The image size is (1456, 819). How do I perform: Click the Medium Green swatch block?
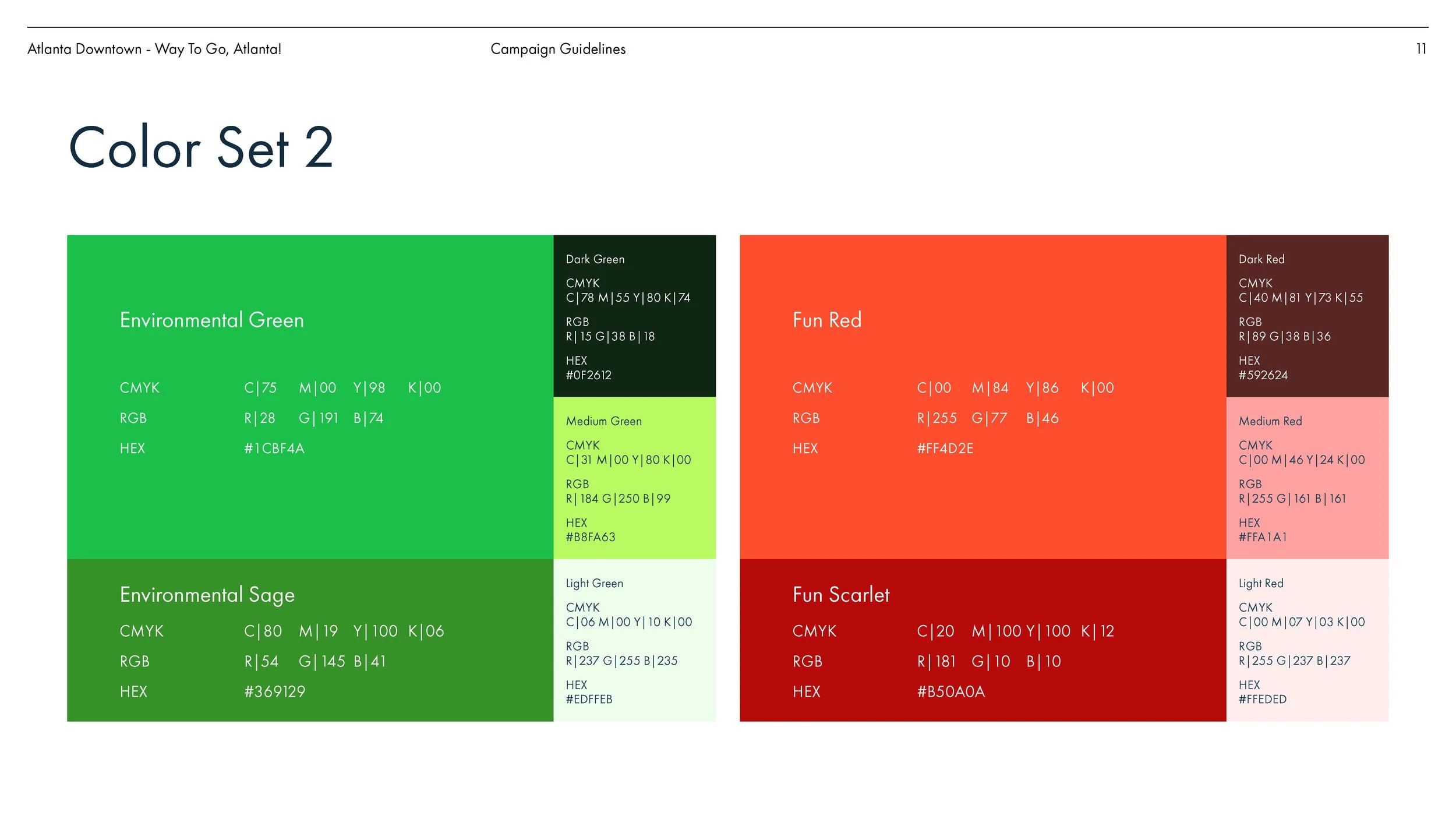pyautogui.click(x=634, y=478)
